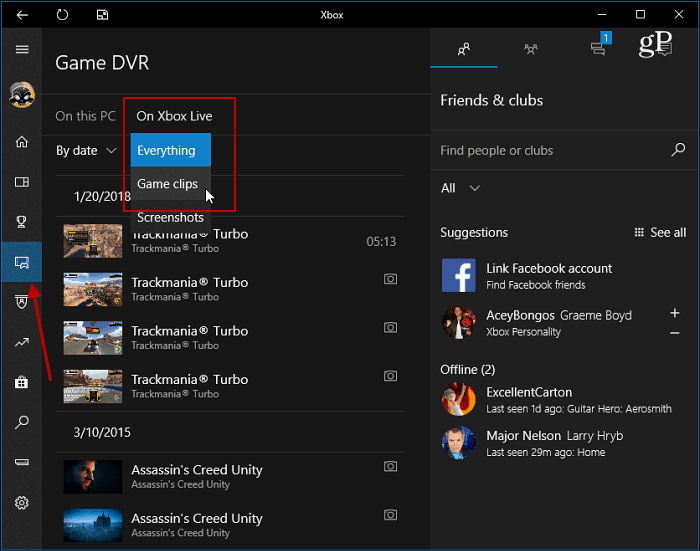Click the full-screen view icon in title bar
The width and height of the screenshot is (700, 551).
[102, 15]
